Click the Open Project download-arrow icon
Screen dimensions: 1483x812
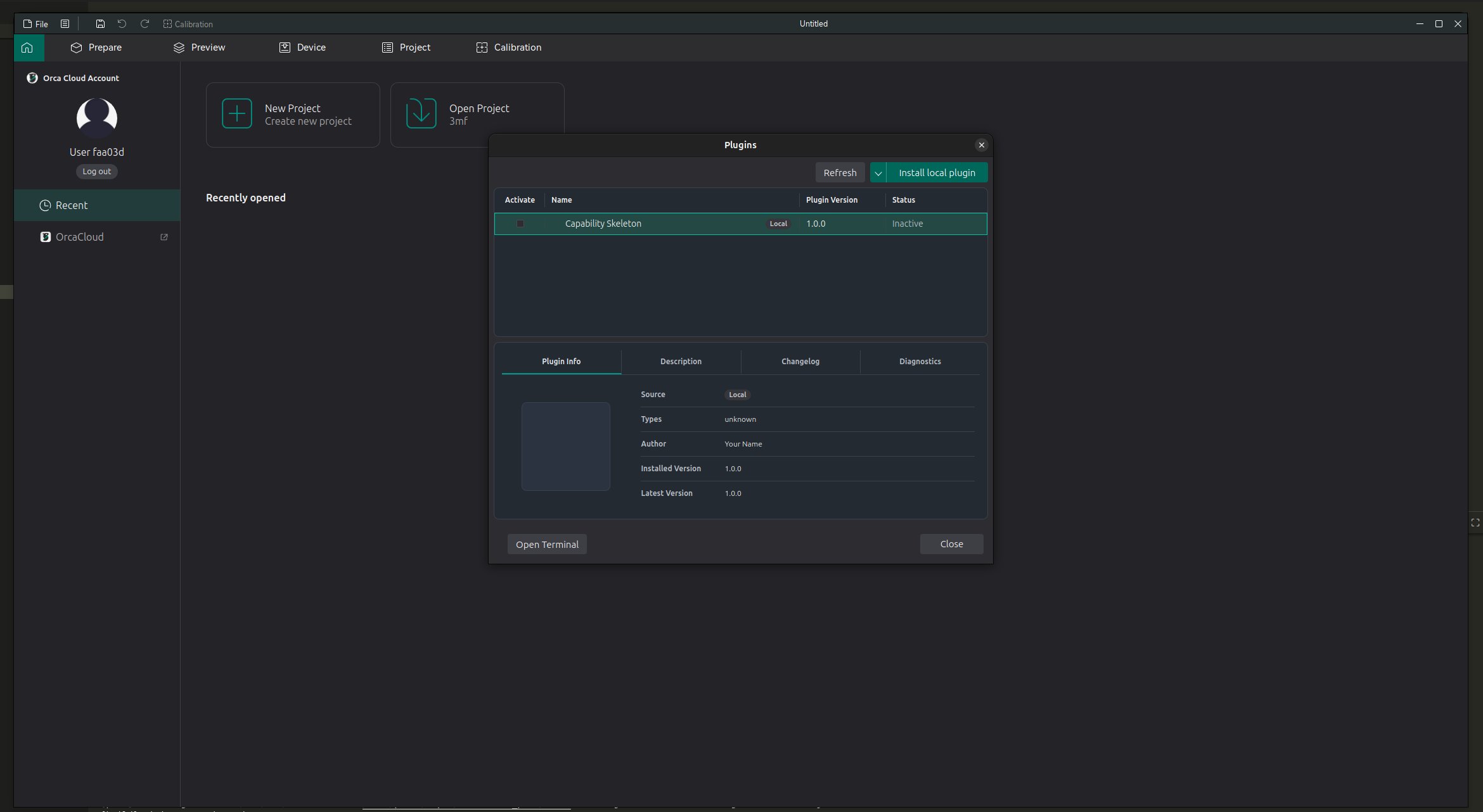click(x=421, y=114)
